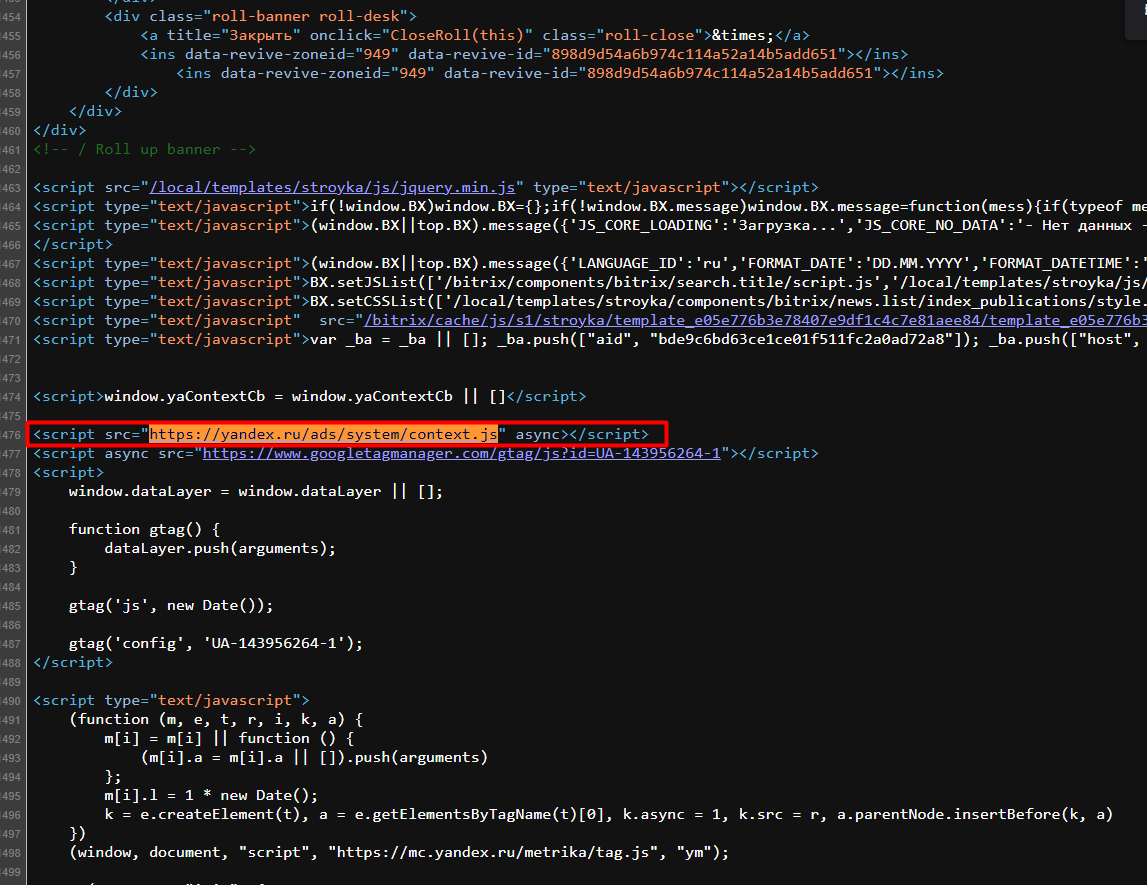Image resolution: width=1147 pixels, height=885 pixels.
Task: Open the googletagmanager gtag/js link
Action: 462,453
